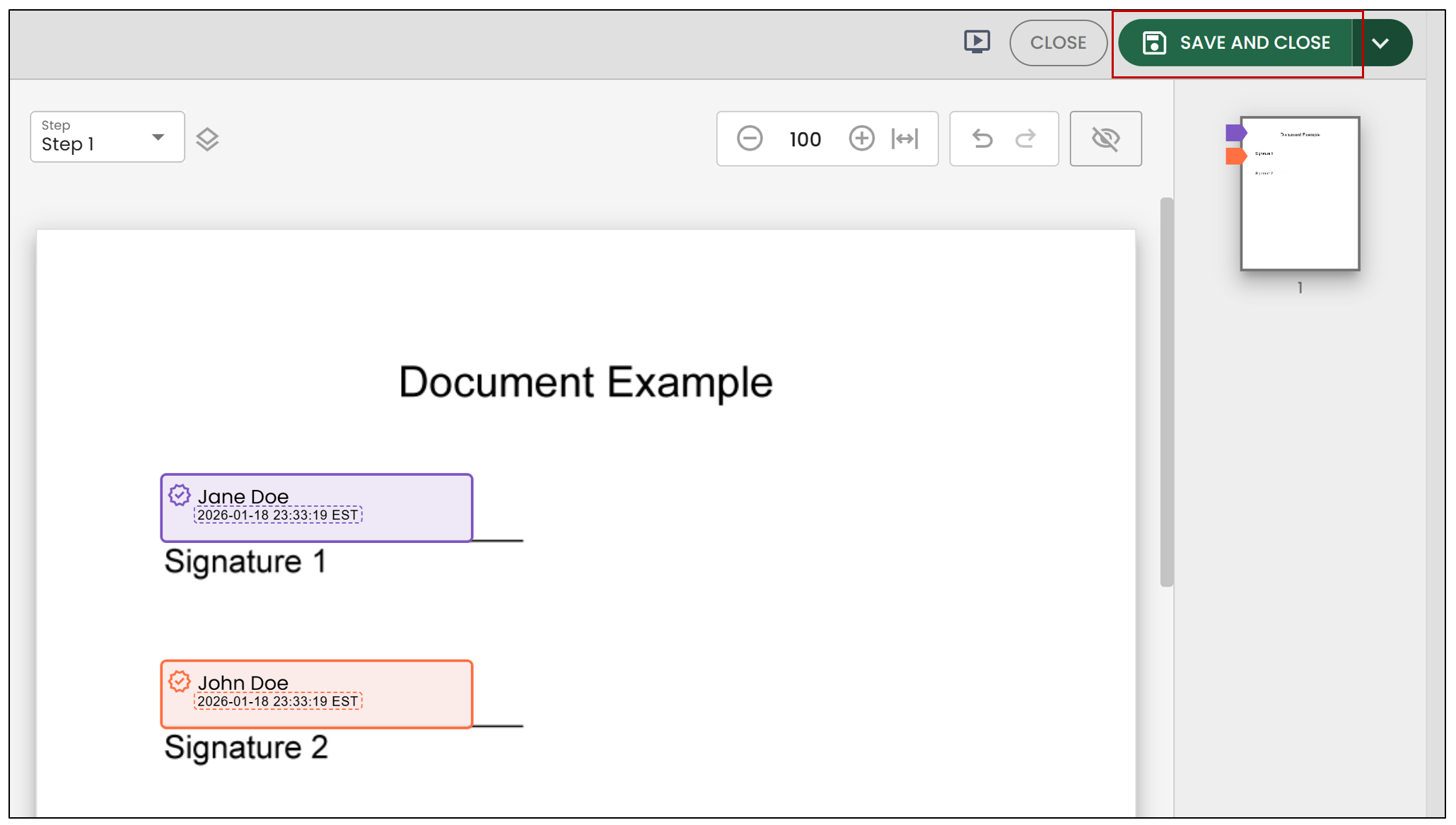Toggle field visibility with crossed eye icon
The image size is (1456, 825).
coord(1105,139)
